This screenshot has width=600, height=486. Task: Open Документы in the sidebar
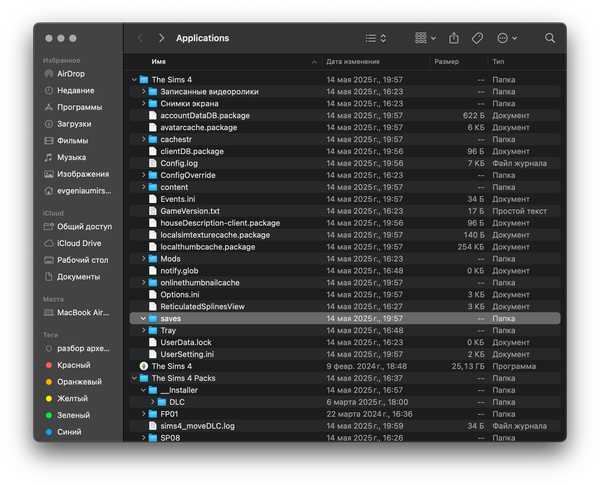pyautogui.click(x=73, y=277)
